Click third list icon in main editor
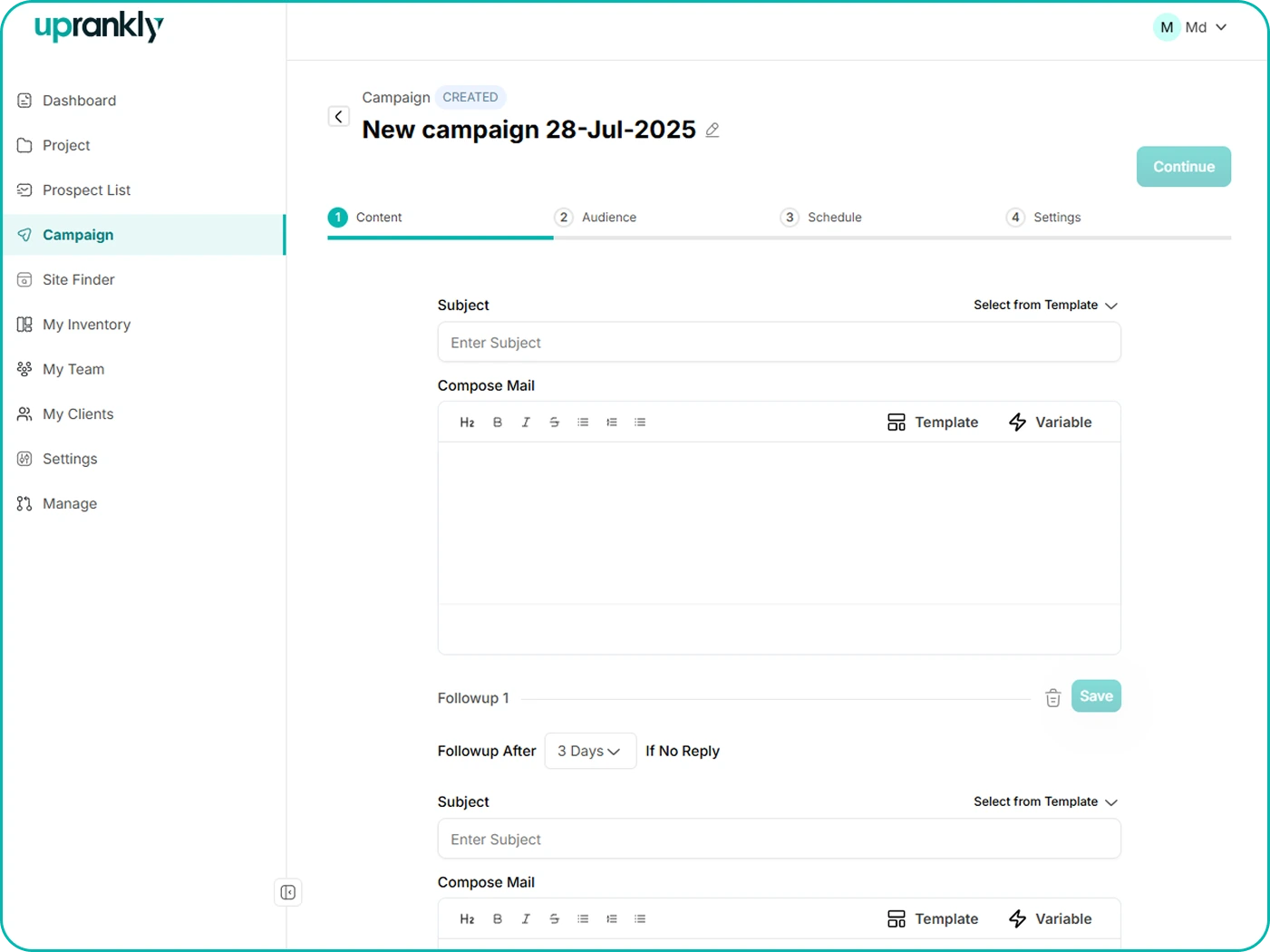Viewport: 1270px width, 952px height. pos(640,423)
